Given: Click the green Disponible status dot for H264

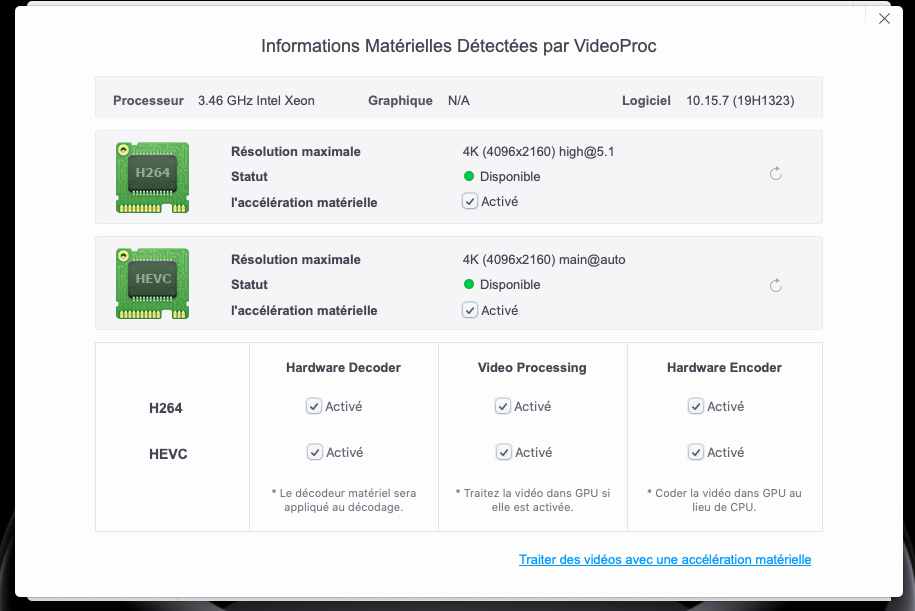Looking at the screenshot, I should point(469,176).
